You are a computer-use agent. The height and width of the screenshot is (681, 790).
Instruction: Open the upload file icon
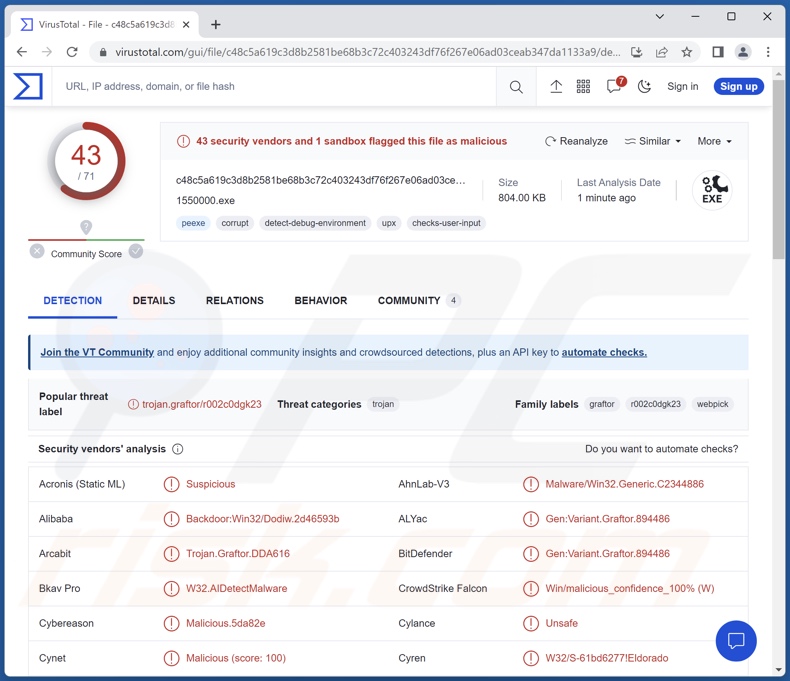point(556,87)
